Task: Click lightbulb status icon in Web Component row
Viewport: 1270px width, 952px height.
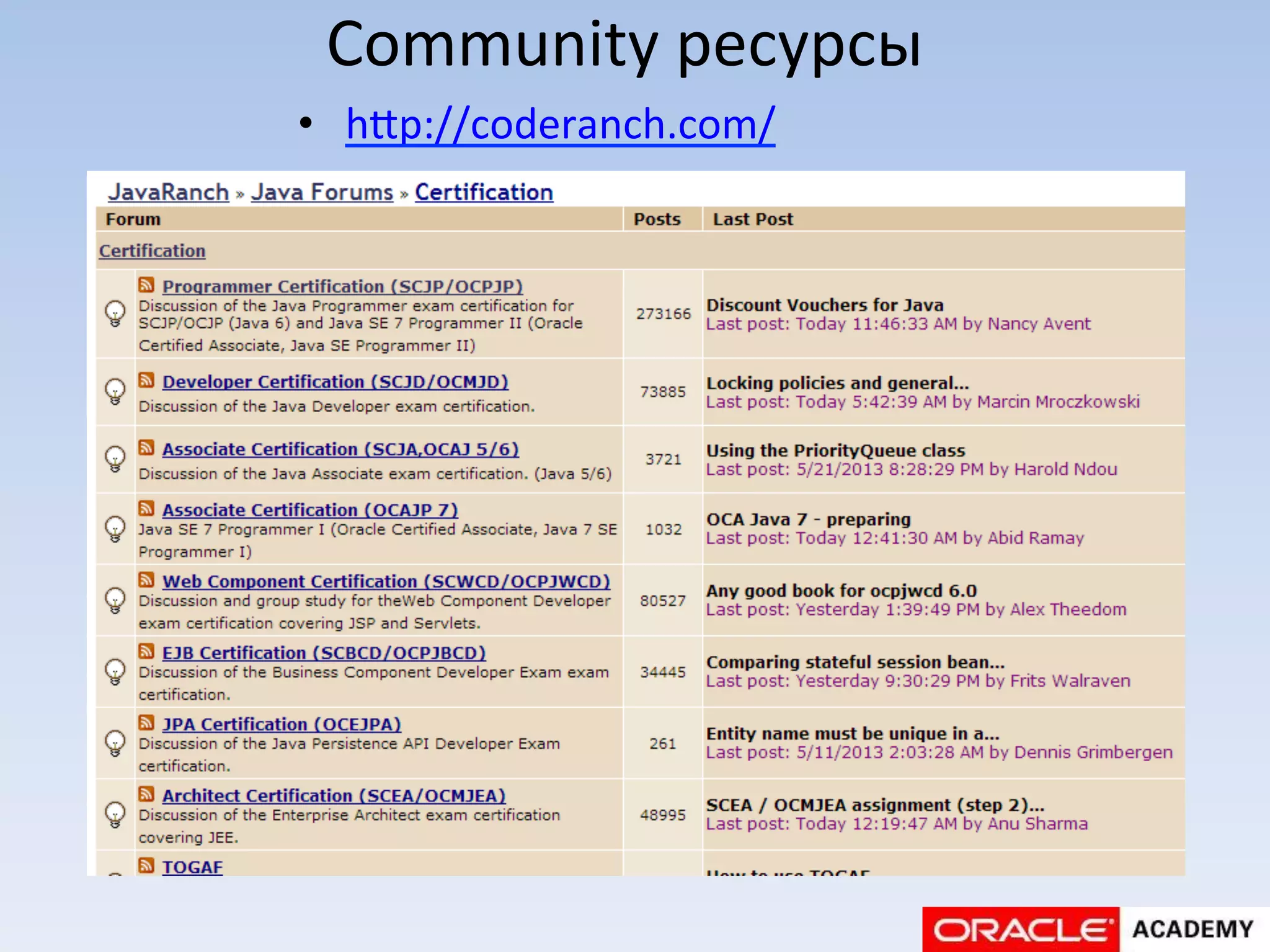Action: [x=115, y=601]
